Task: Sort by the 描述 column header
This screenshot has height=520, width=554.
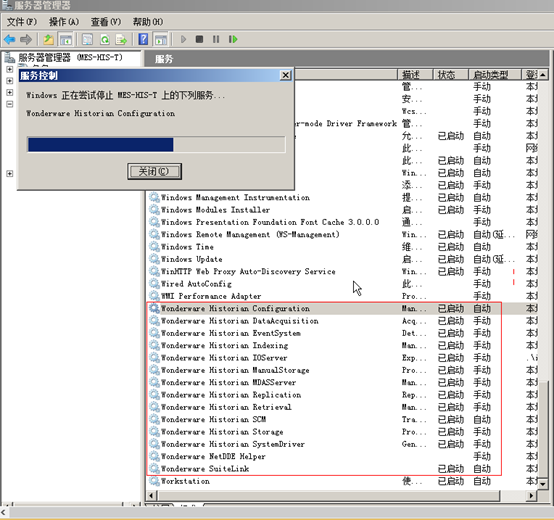Action: (x=416, y=75)
